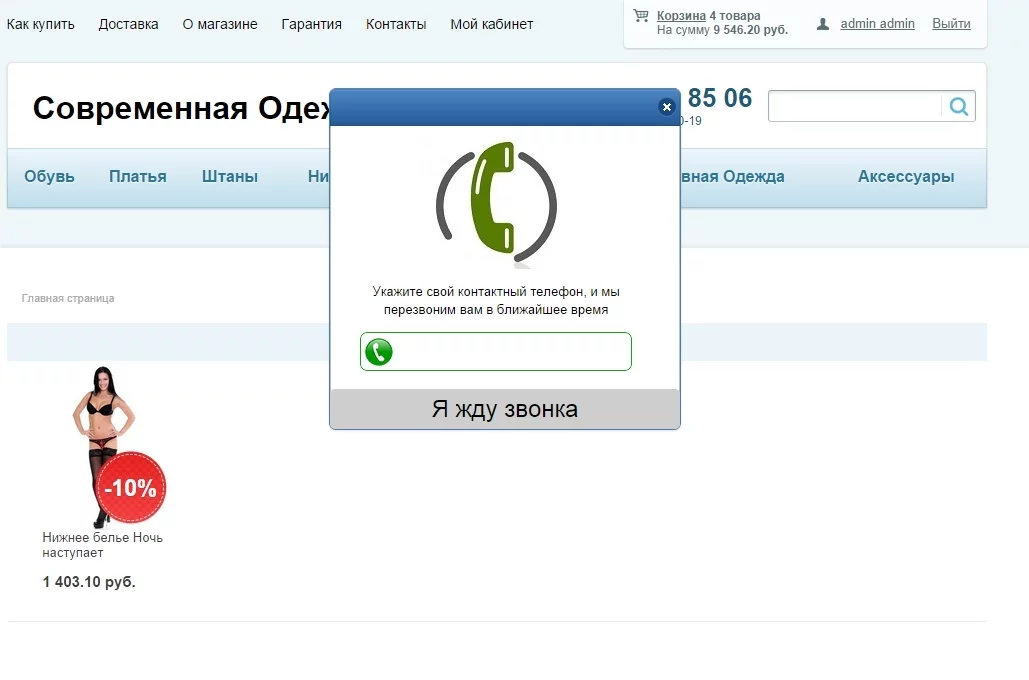Screen dimensions: 1029x680
Task: Click inside the site search box
Action: (x=854, y=107)
